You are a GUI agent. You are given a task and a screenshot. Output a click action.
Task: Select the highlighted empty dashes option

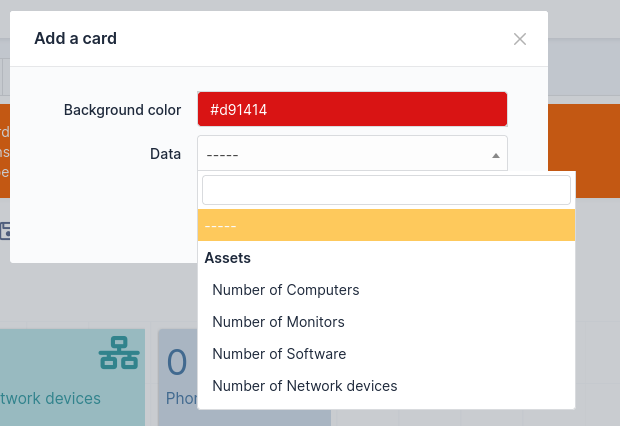pos(386,226)
